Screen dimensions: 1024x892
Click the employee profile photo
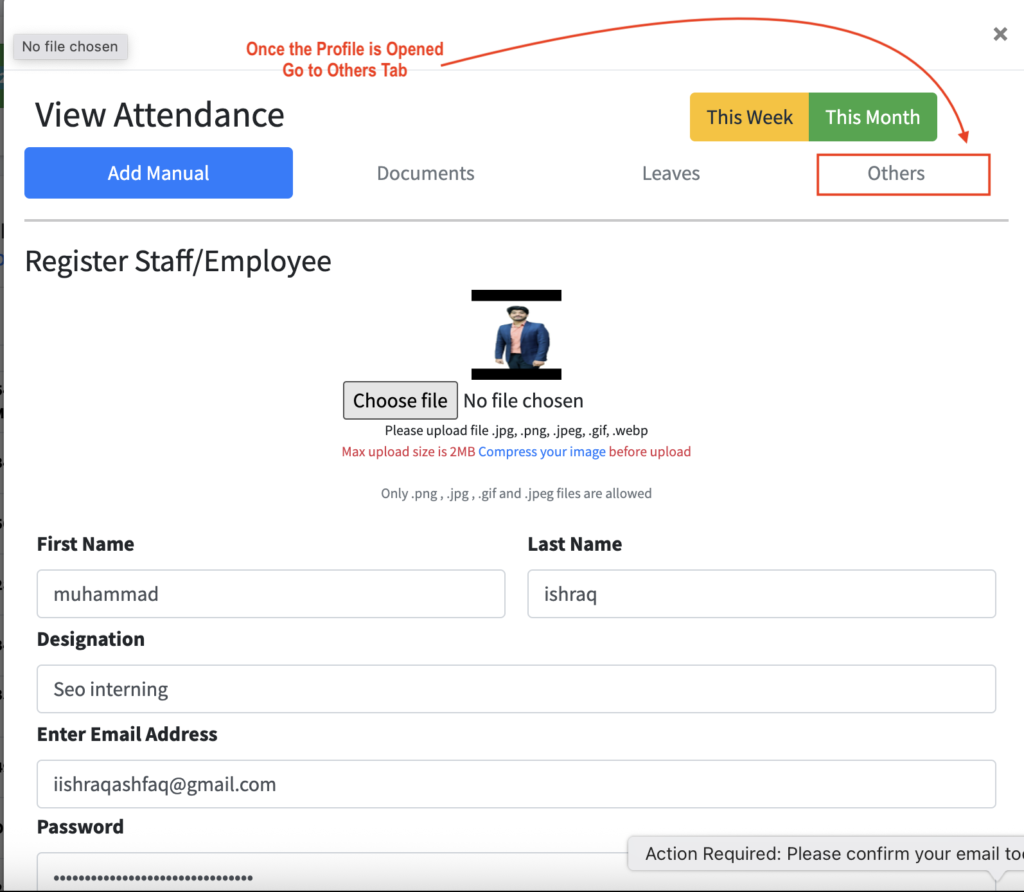click(517, 335)
